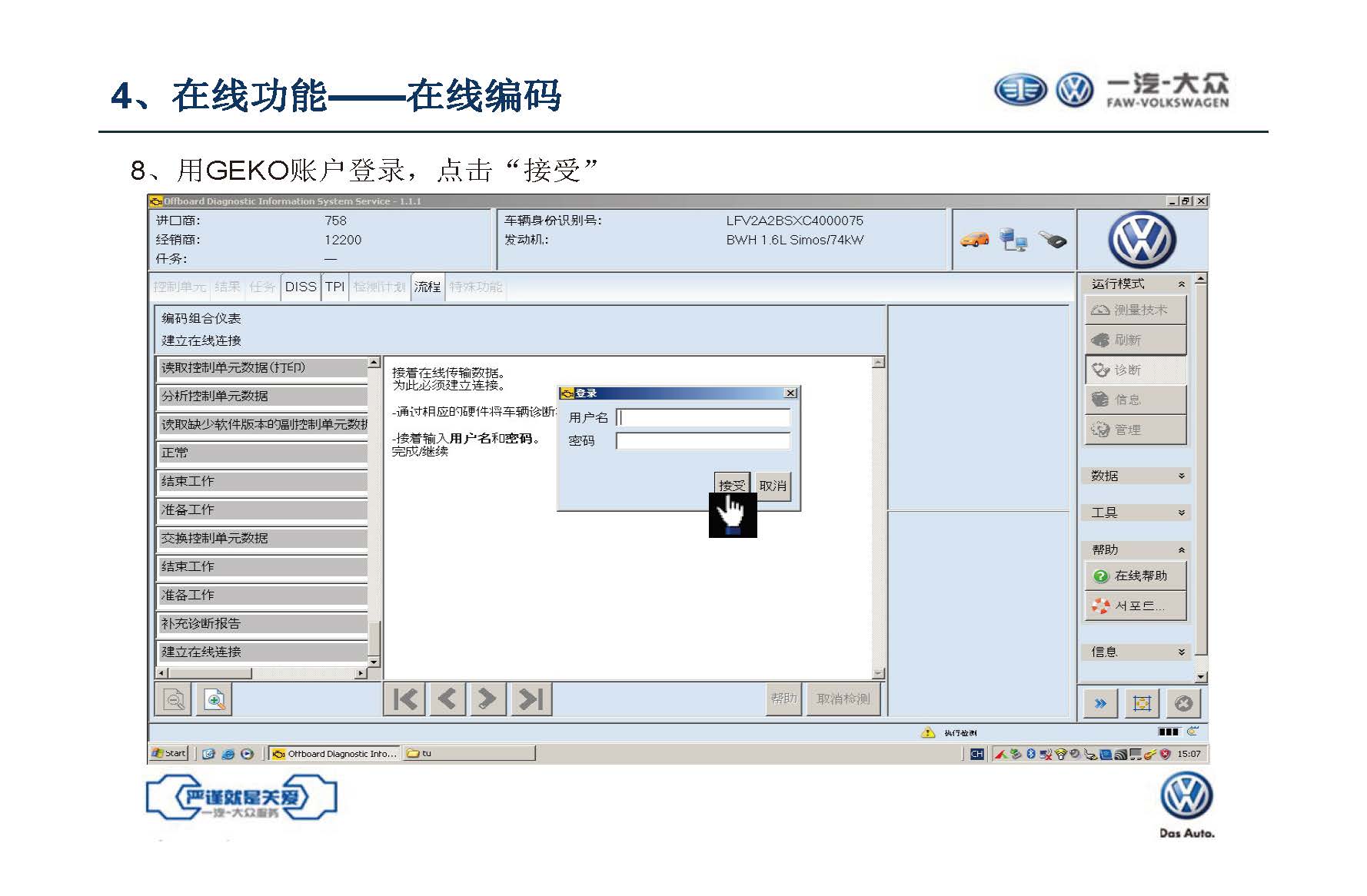Click step list horizontal scroll right arrow
The image size is (1367, 896).
pos(361,674)
